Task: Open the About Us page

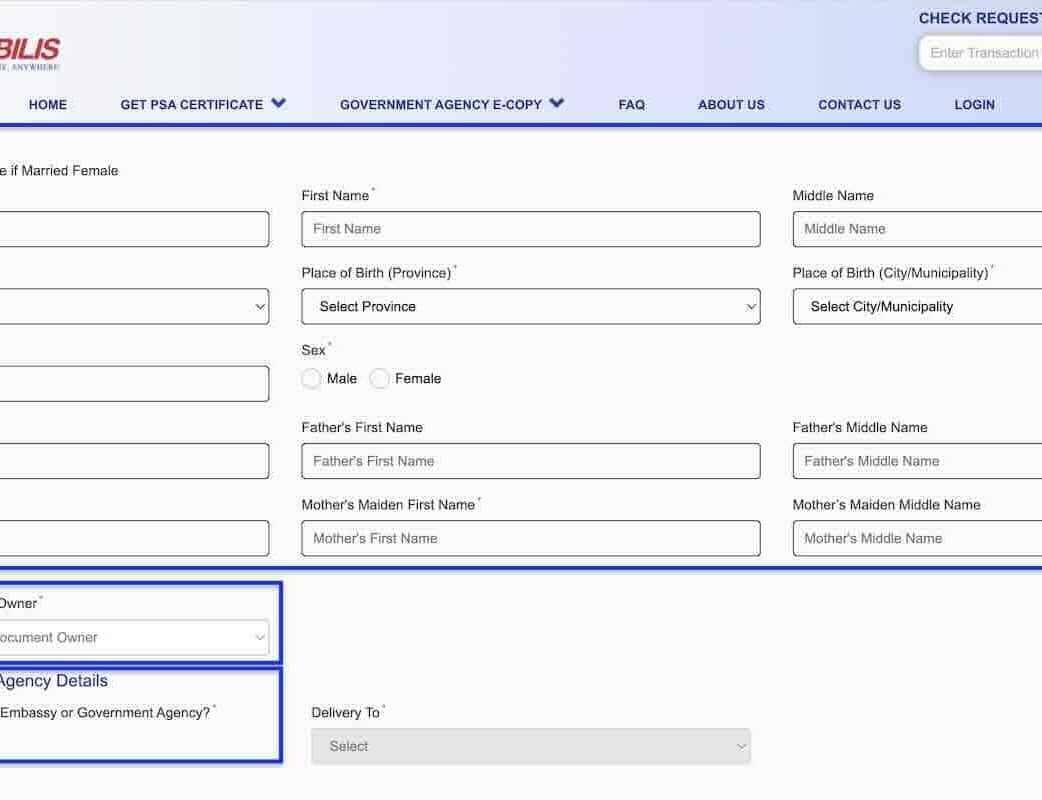Action: [731, 104]
